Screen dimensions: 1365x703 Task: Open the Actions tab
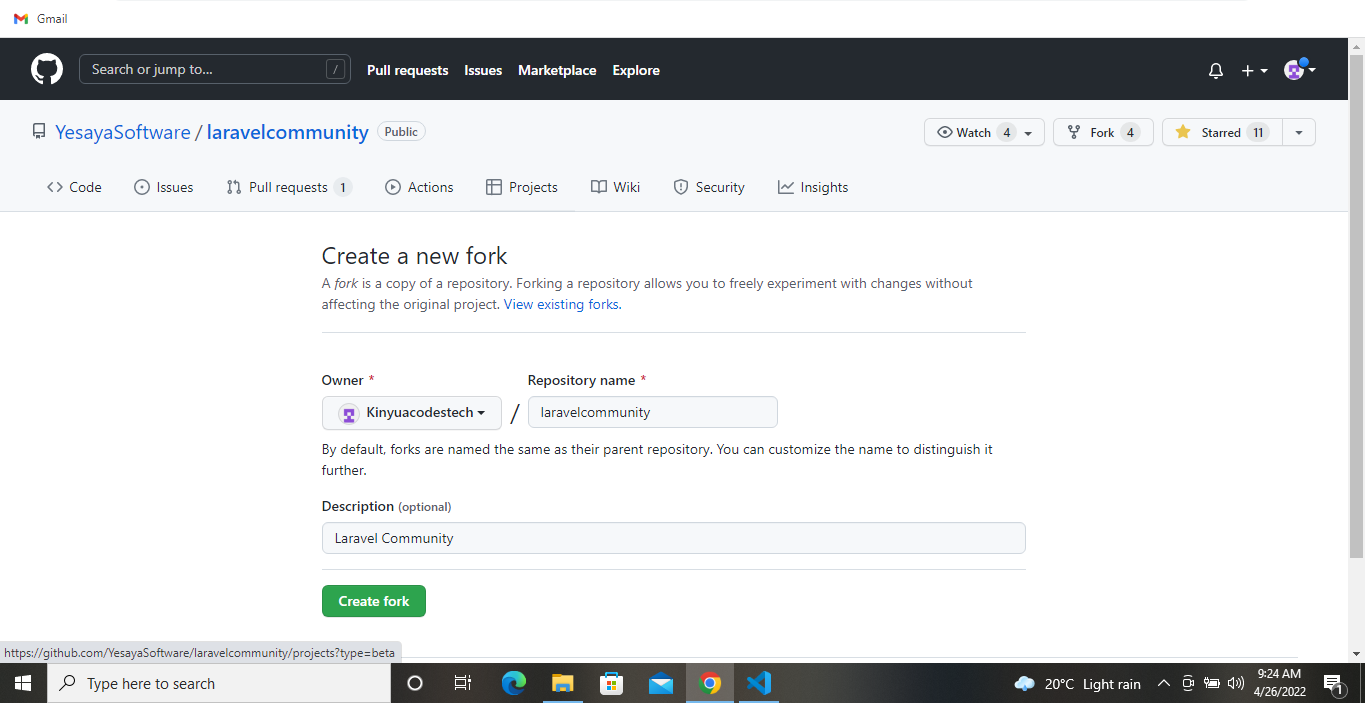[x=419, y=187]
